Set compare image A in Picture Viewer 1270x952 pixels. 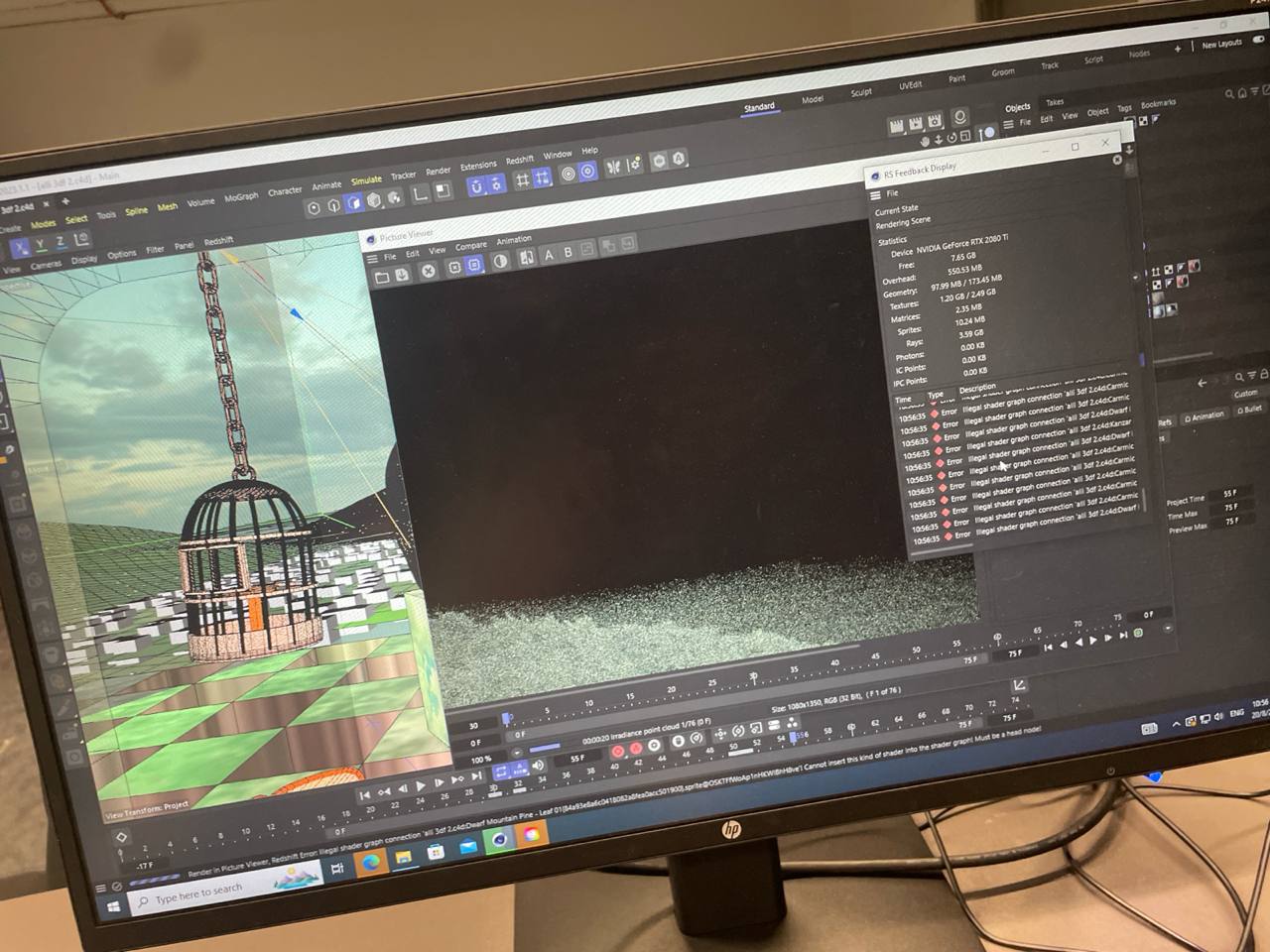pos(548,255)
